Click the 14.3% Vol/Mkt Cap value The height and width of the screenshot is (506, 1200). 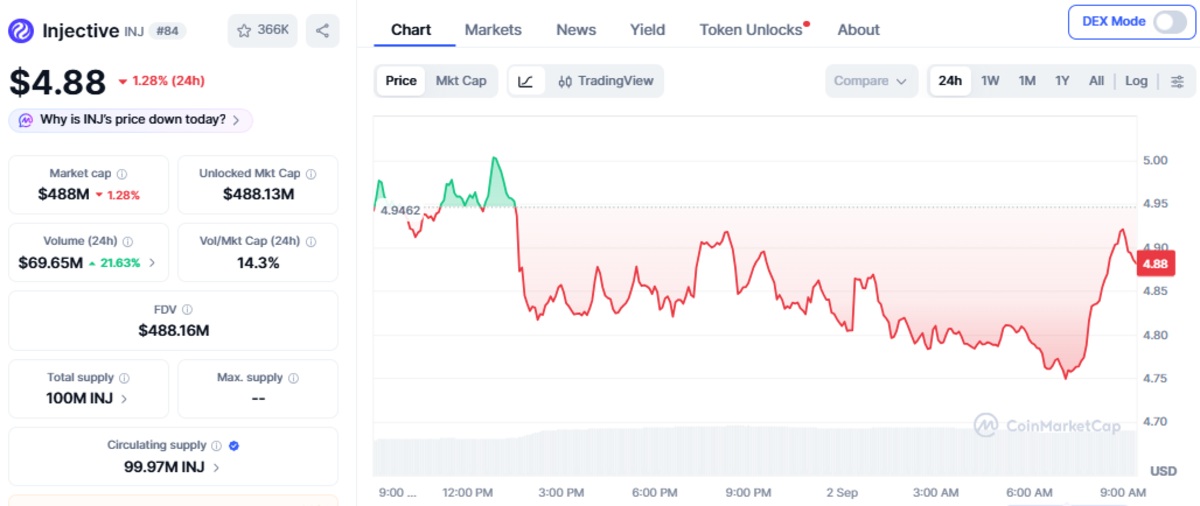pos(258,263)
